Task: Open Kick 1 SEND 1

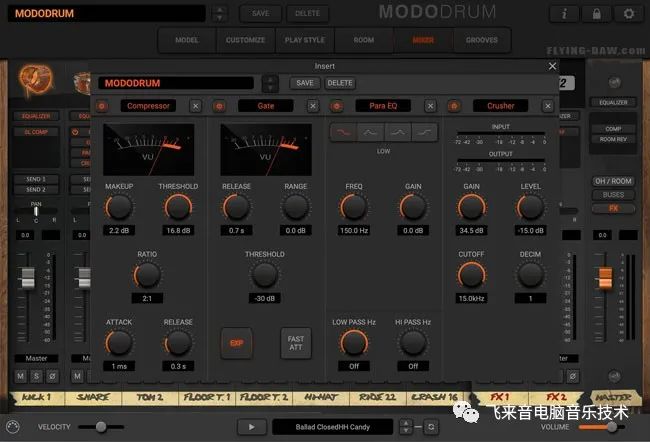Action: click(x=36, y=180)
